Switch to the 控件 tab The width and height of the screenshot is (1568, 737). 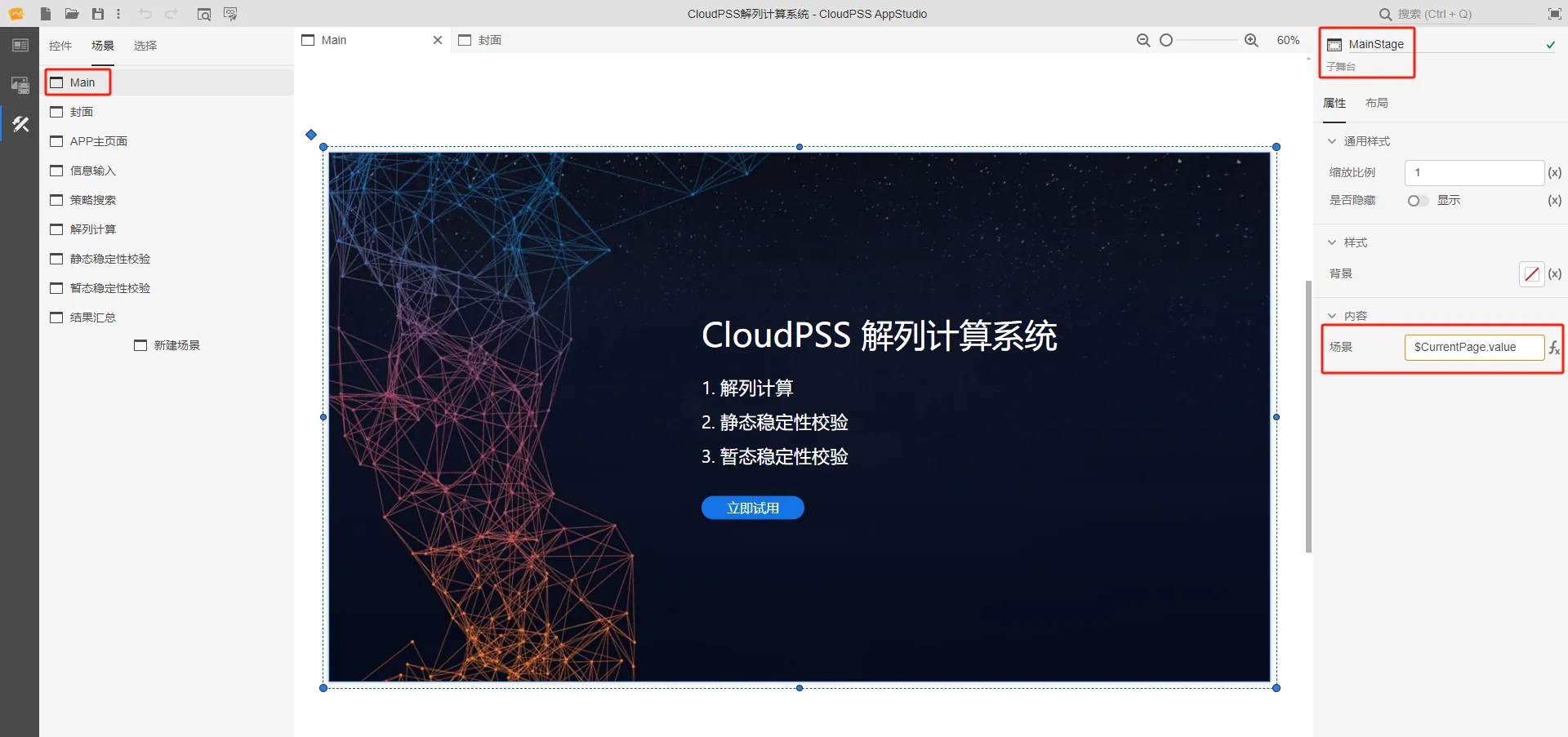60,46
